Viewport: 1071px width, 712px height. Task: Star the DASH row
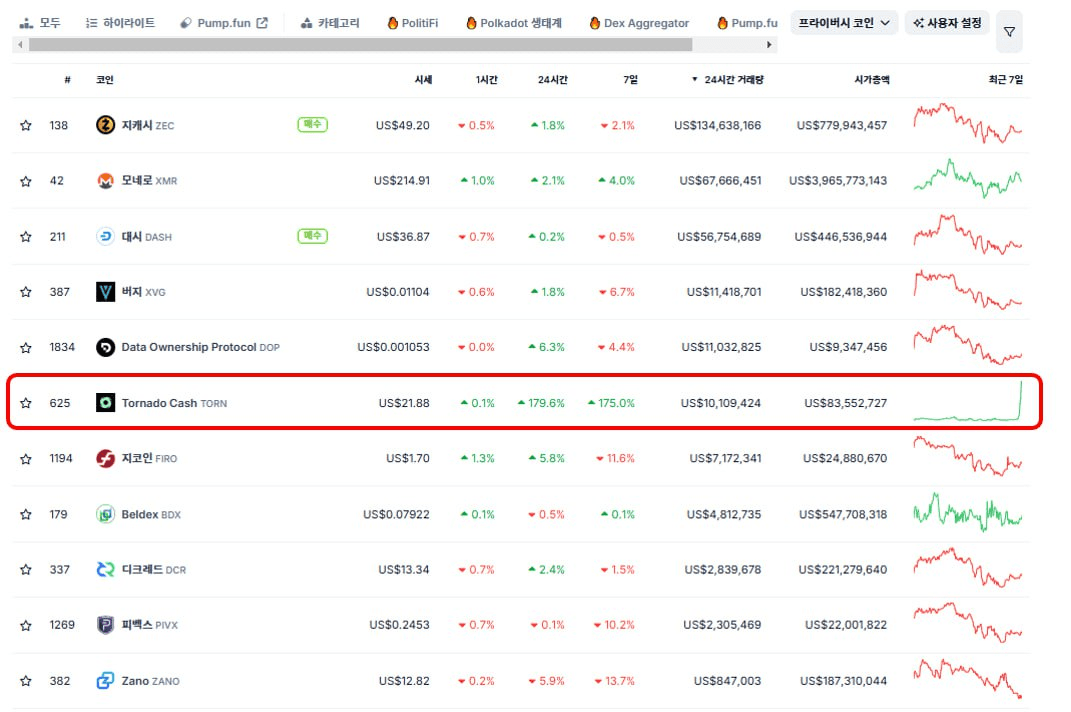pyautogui.click(x=26, y=236)
